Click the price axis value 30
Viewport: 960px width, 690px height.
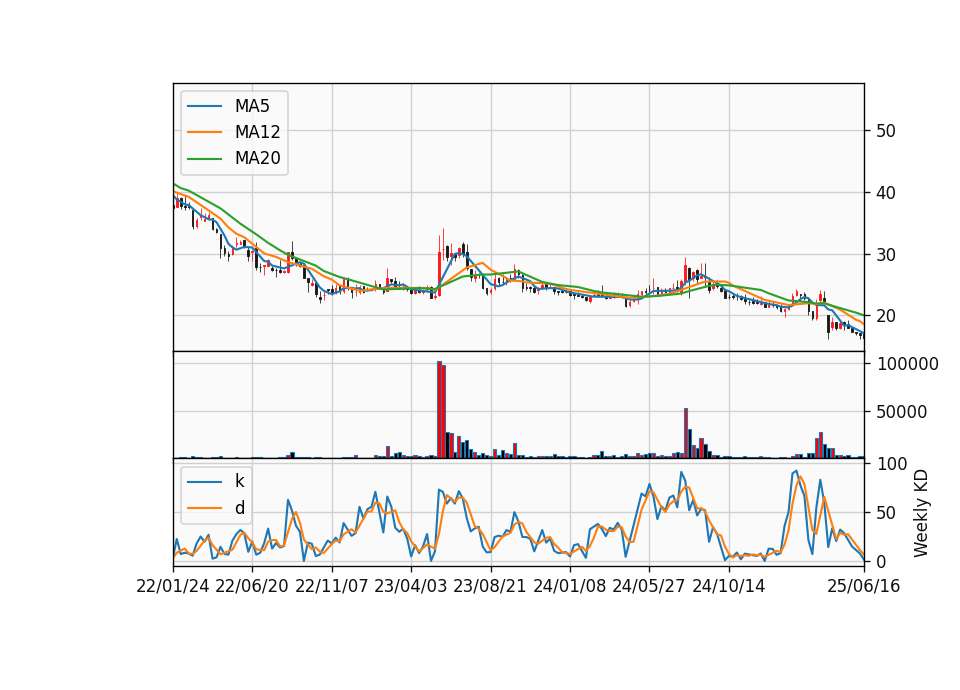(x=886, y=255)
